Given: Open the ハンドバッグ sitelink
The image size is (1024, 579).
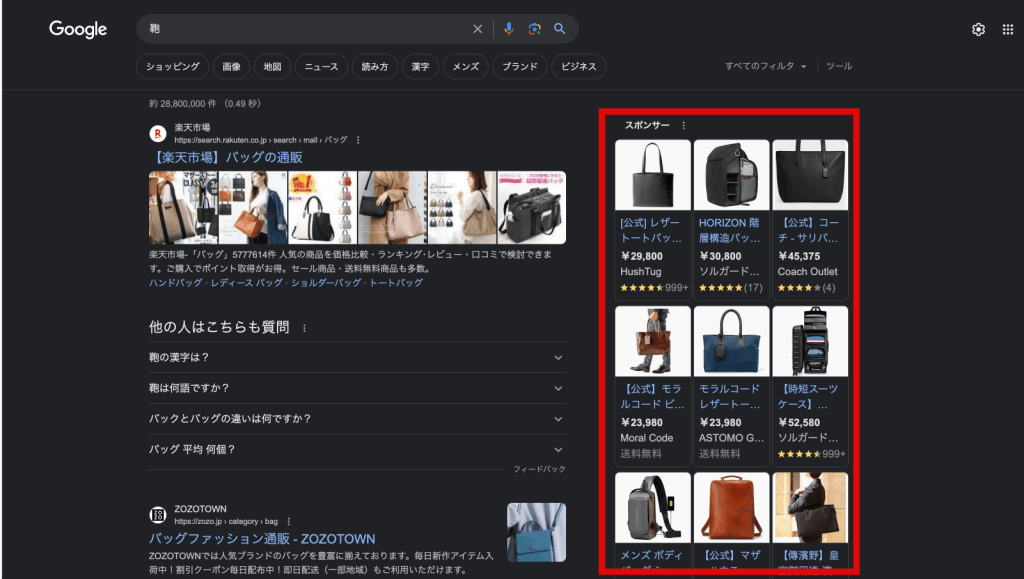Looking at the screenshot, I should pyautogui.click(x=176, y=283).
